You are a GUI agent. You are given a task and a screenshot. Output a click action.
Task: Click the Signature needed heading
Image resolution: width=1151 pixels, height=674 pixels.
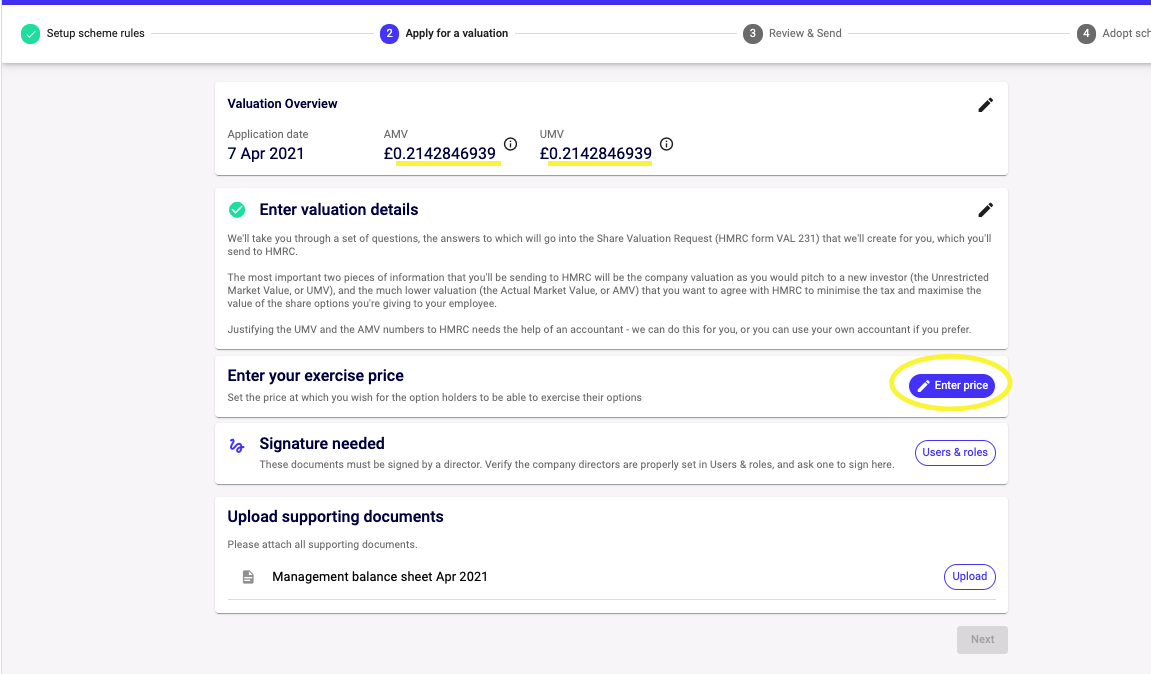[322, 443]
